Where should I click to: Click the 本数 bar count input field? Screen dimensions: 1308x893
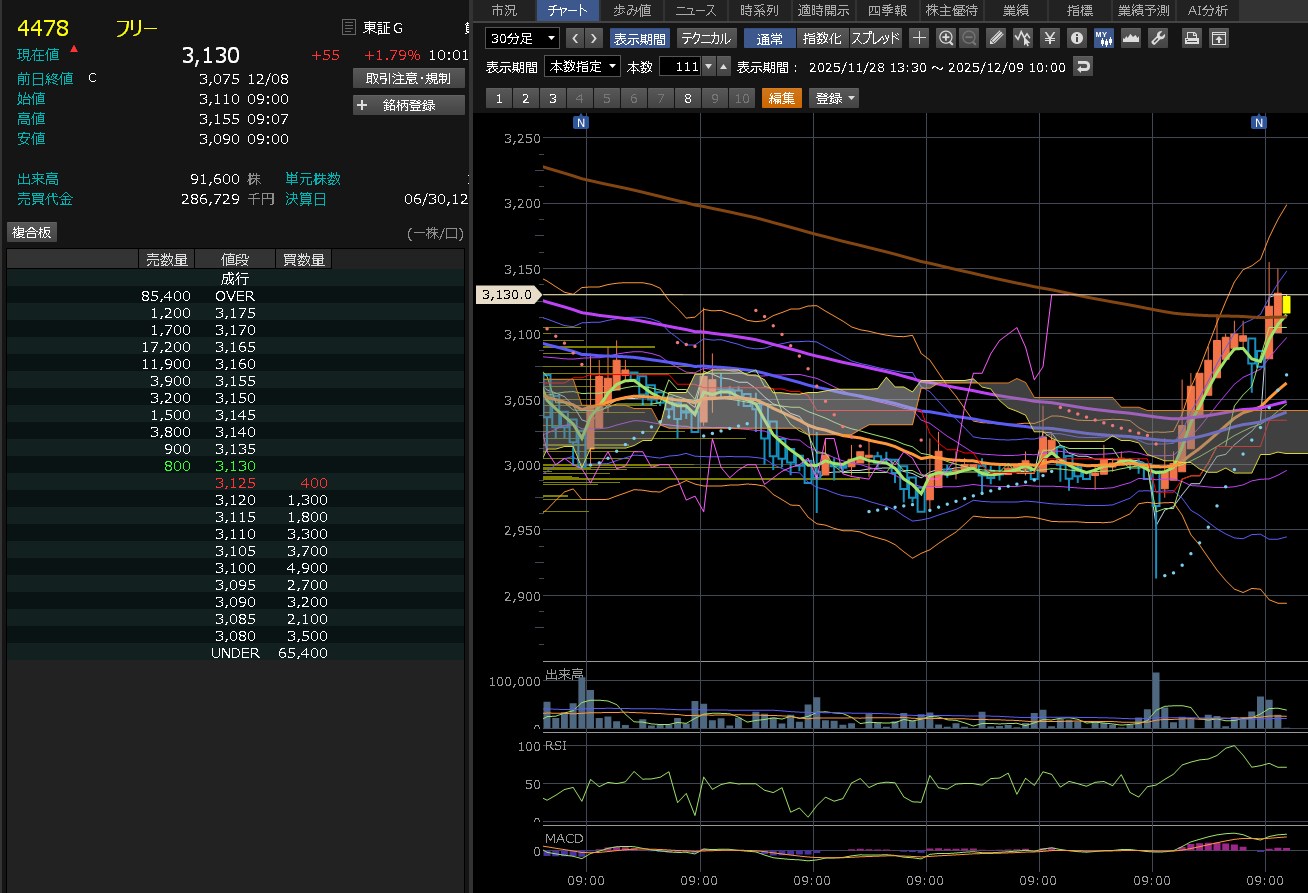pyautogui.click(x=680, y=67)
